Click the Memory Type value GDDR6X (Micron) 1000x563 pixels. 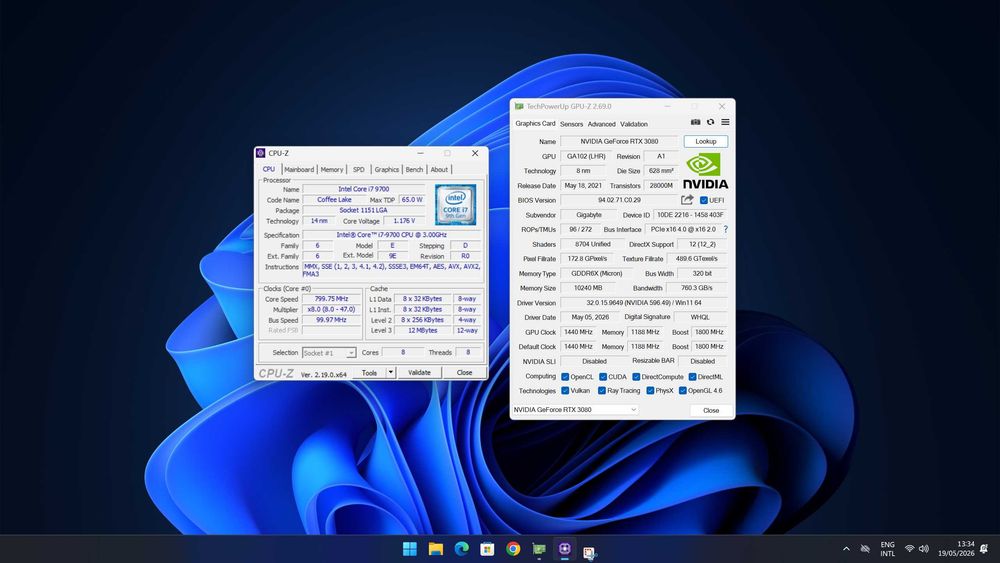597,274
